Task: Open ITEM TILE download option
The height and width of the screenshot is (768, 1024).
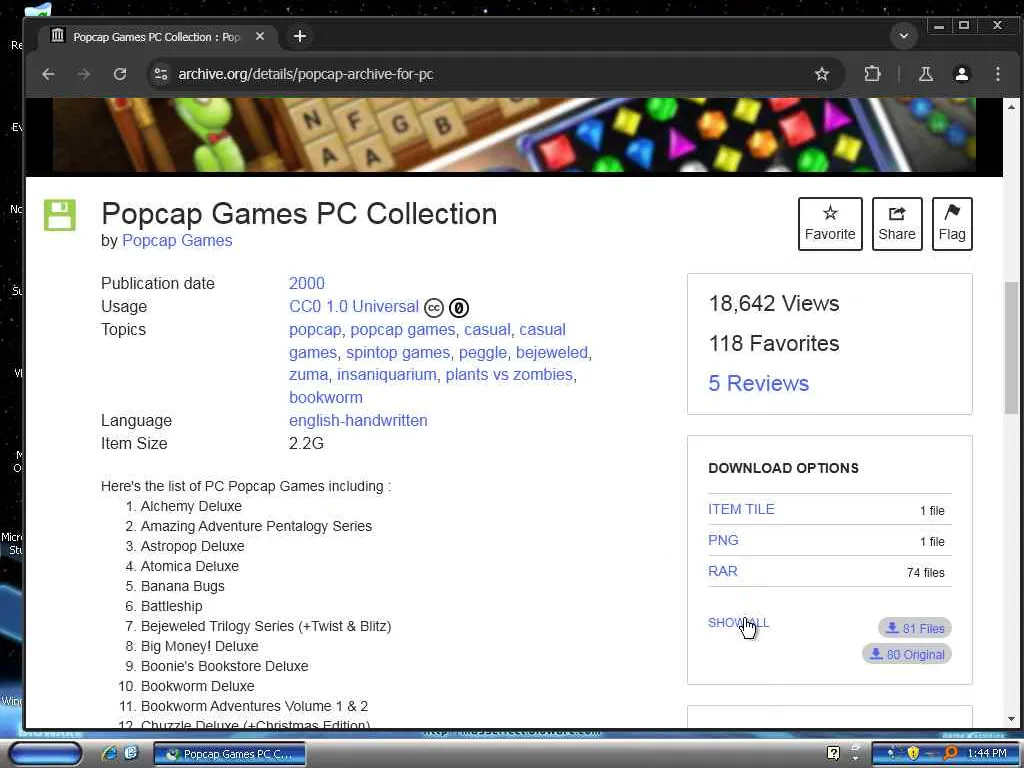Action: point(741,509)
